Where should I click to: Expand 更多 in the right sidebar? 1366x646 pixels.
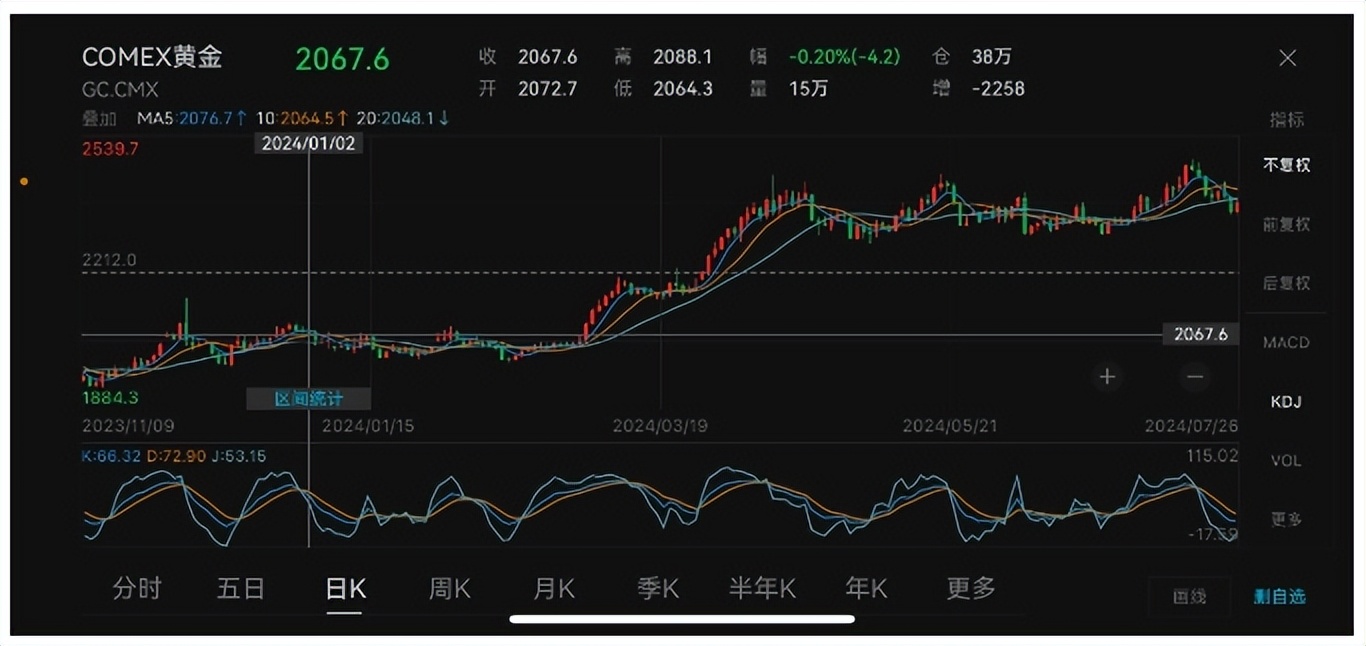click(x=1287, y=519)
